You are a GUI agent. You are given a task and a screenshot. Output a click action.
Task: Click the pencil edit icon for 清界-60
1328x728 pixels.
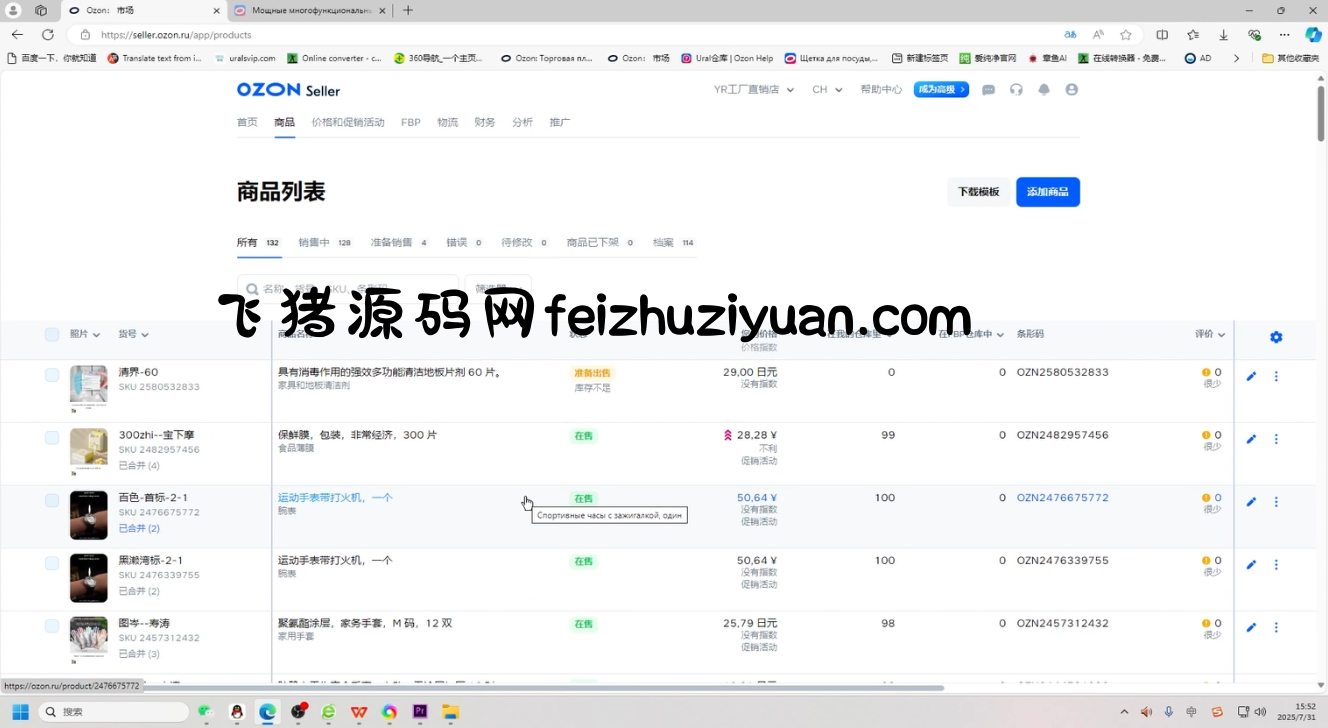1251,377
